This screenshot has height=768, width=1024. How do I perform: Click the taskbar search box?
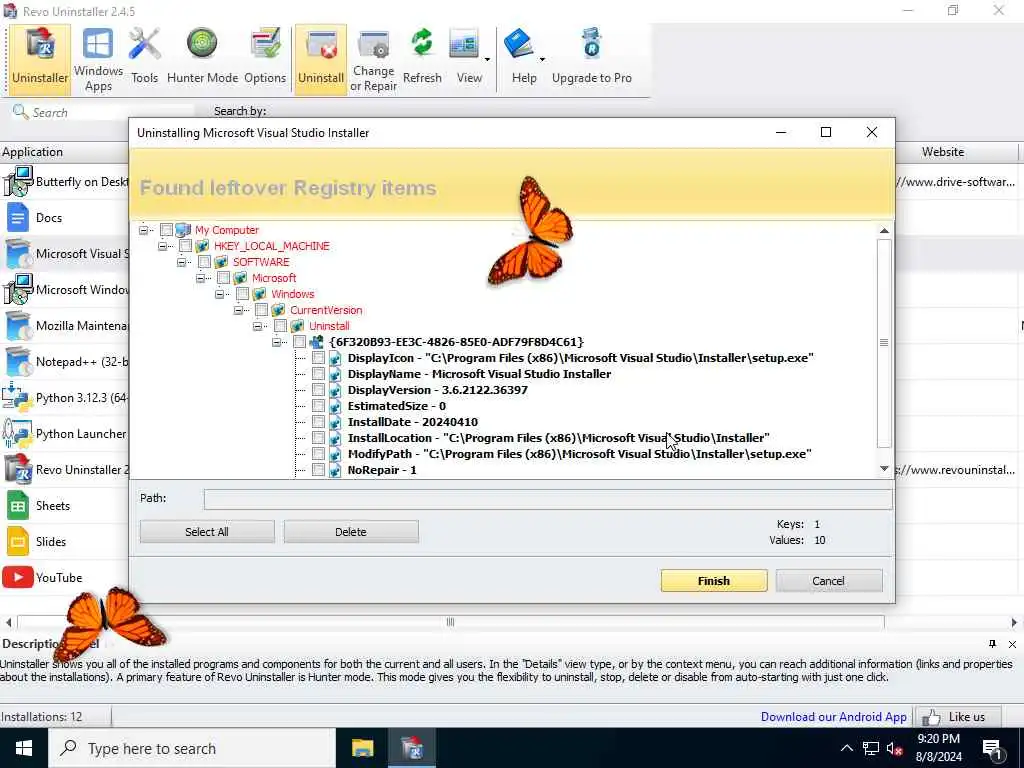click(192, 748)
